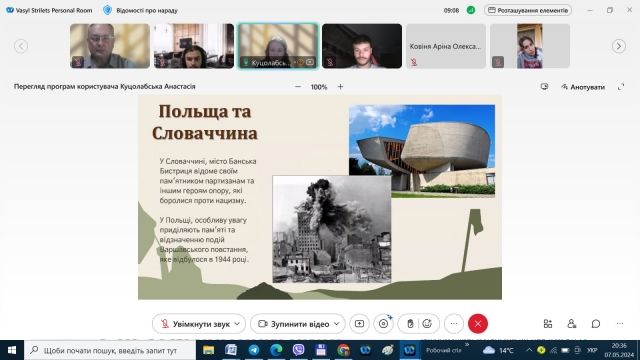Expand video options arrow beside Зупинити відео
This screenshot has width=640, height=360.
pos(337,324)
